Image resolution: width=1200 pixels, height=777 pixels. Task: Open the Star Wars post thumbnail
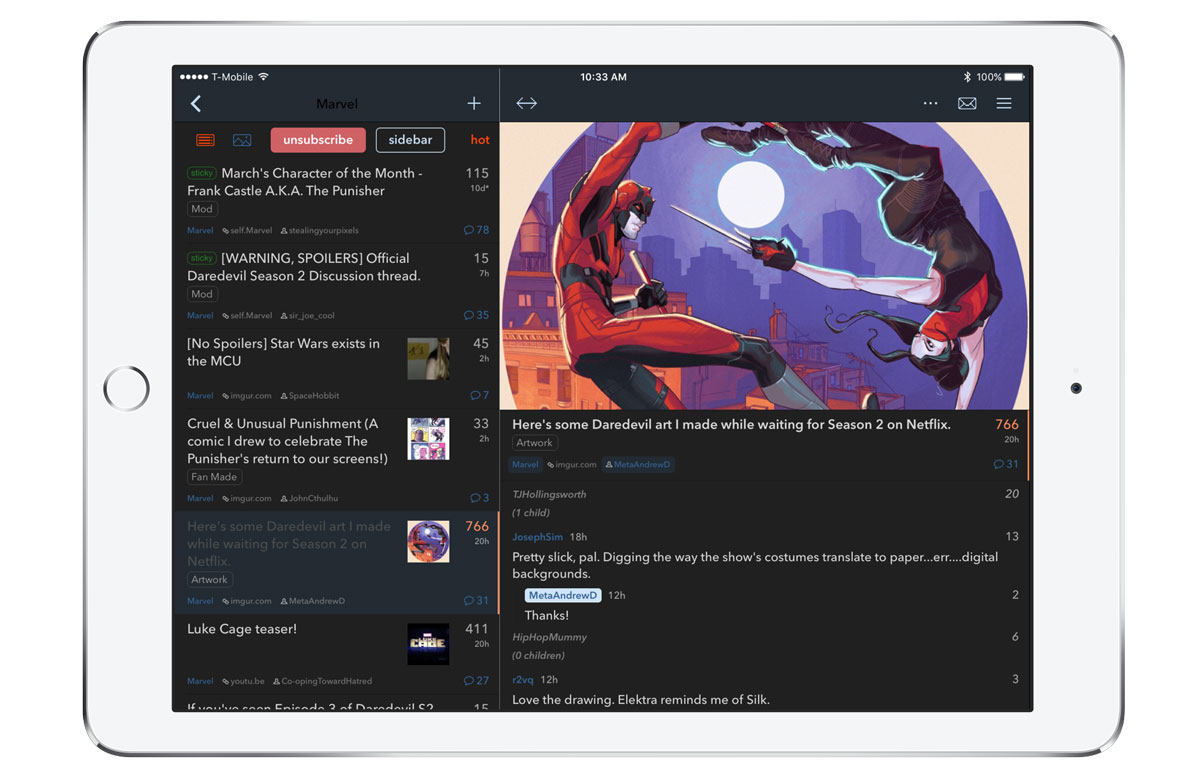click(428, 359)
